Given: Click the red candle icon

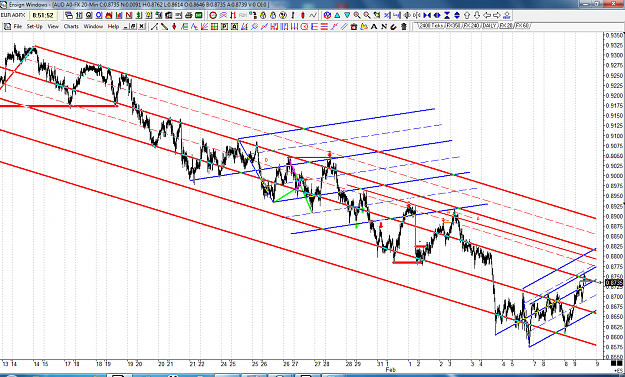Looking at the screenshot, I should click(303, 16).
